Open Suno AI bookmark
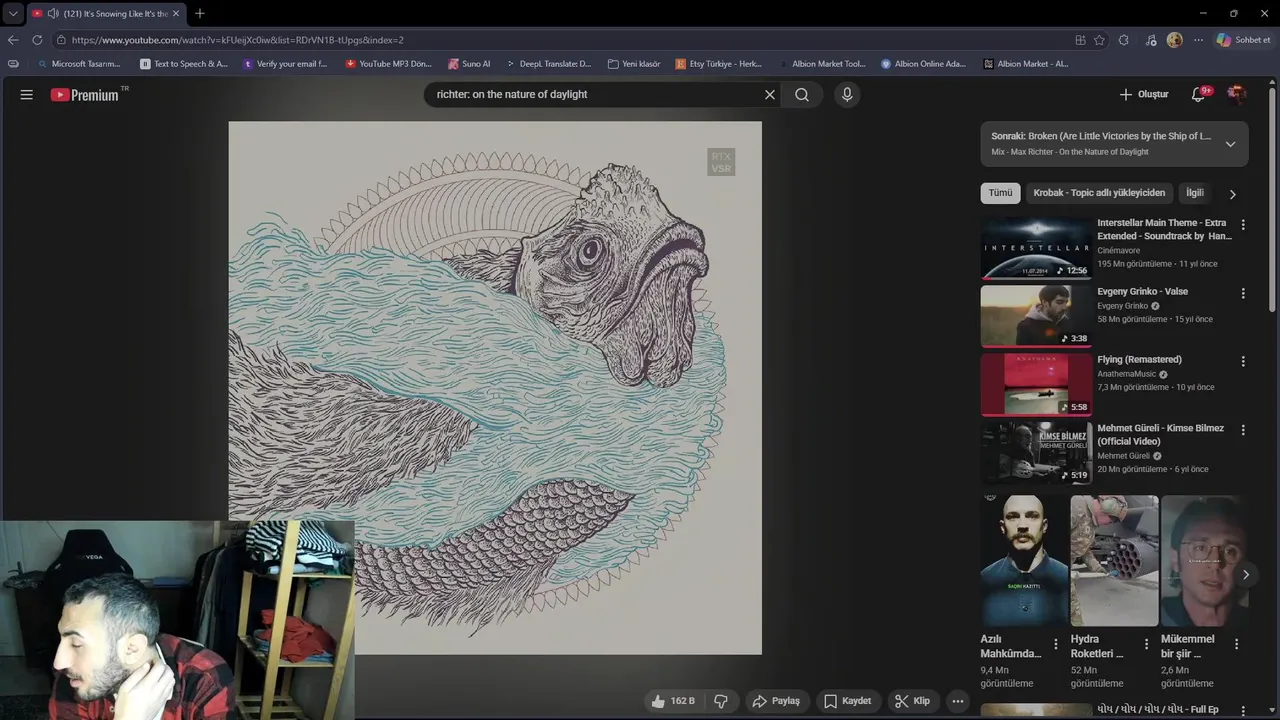The image size is (1280, 720). [469, 64]
